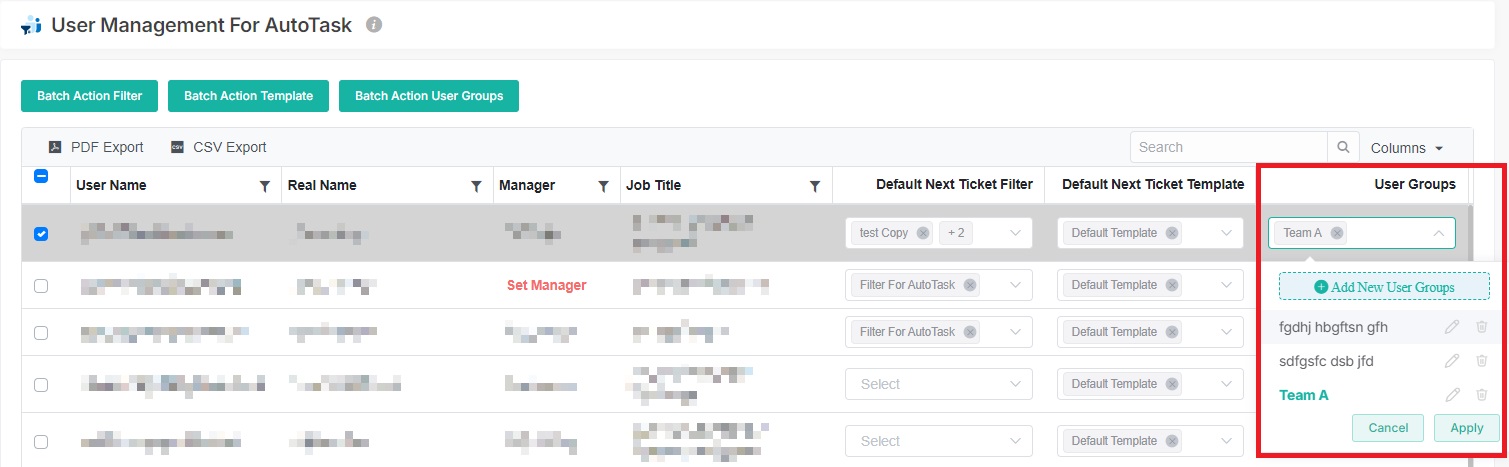Export the table via PDF Export
Screen dimensions: 1509x467
point(96,147)
